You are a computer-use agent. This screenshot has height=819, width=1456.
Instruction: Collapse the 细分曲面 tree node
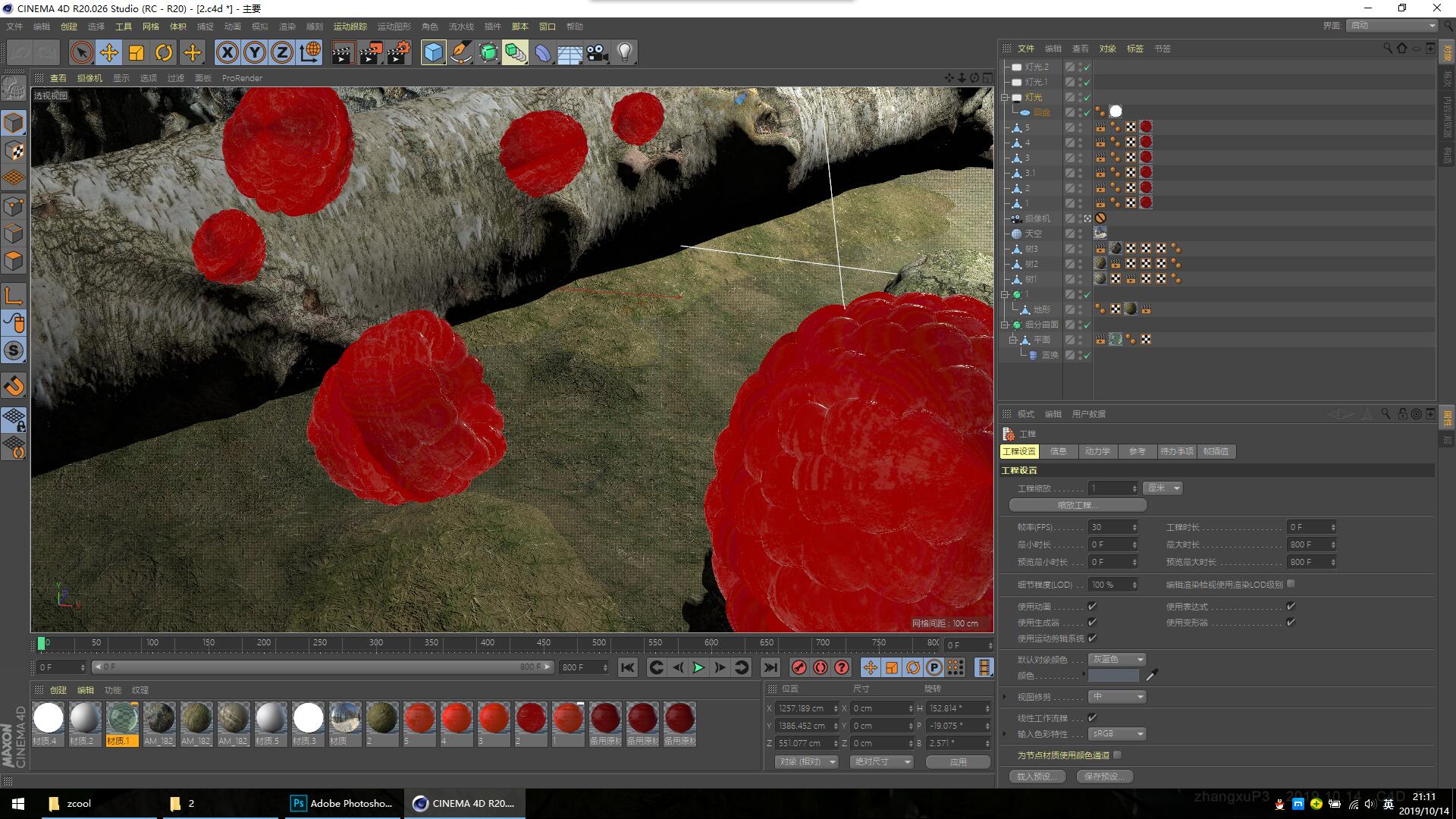pos(1005,325)
